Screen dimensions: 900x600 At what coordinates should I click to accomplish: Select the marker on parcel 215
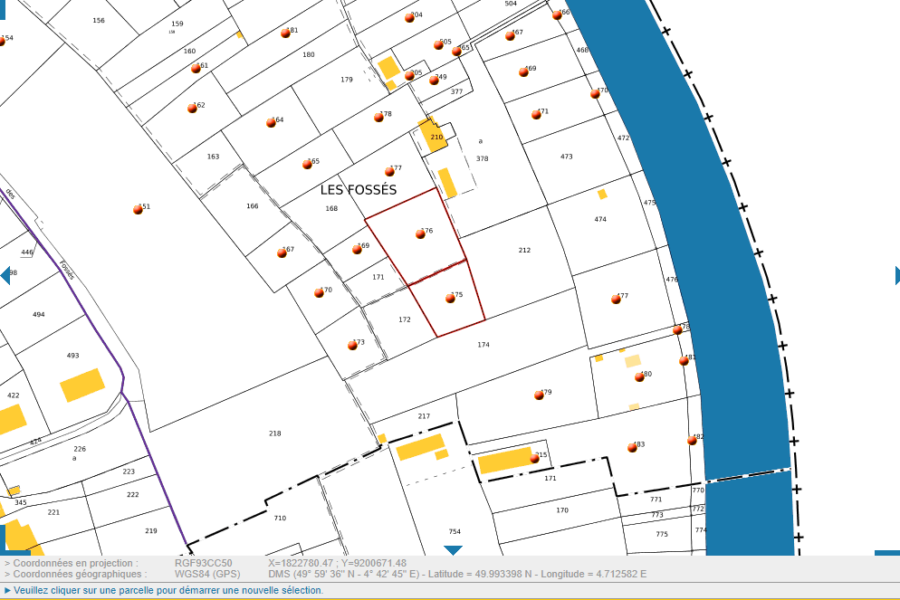(x=534, y=458)
